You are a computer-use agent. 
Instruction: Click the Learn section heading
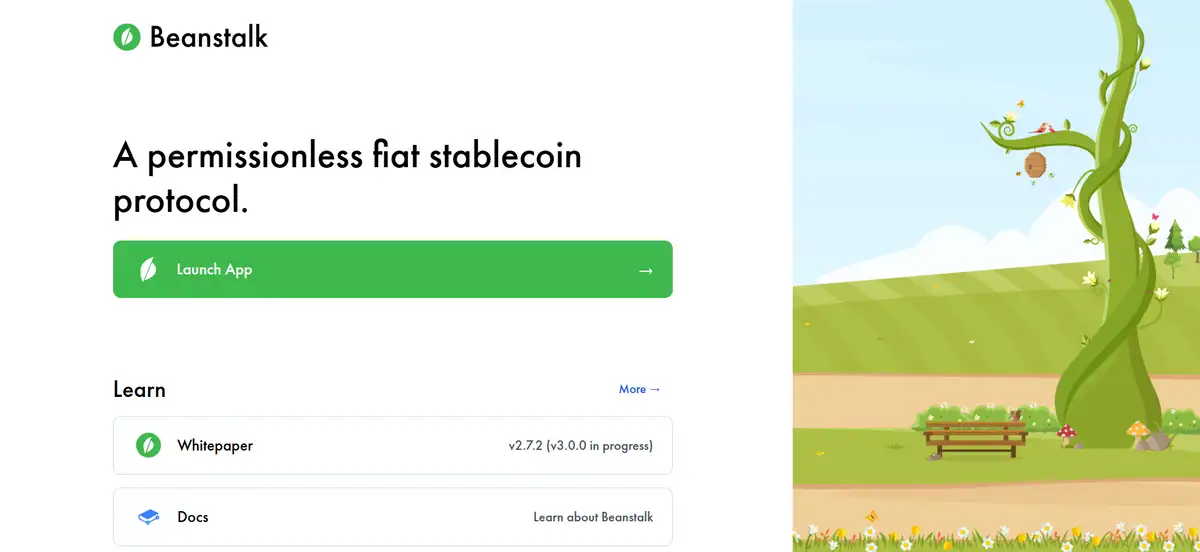pos(139,389)
